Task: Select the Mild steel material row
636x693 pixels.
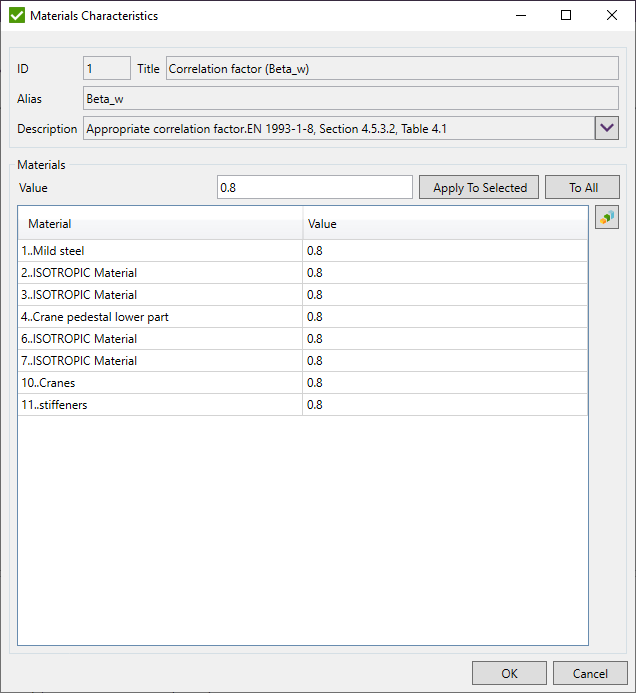Action: tap(160, 251)
